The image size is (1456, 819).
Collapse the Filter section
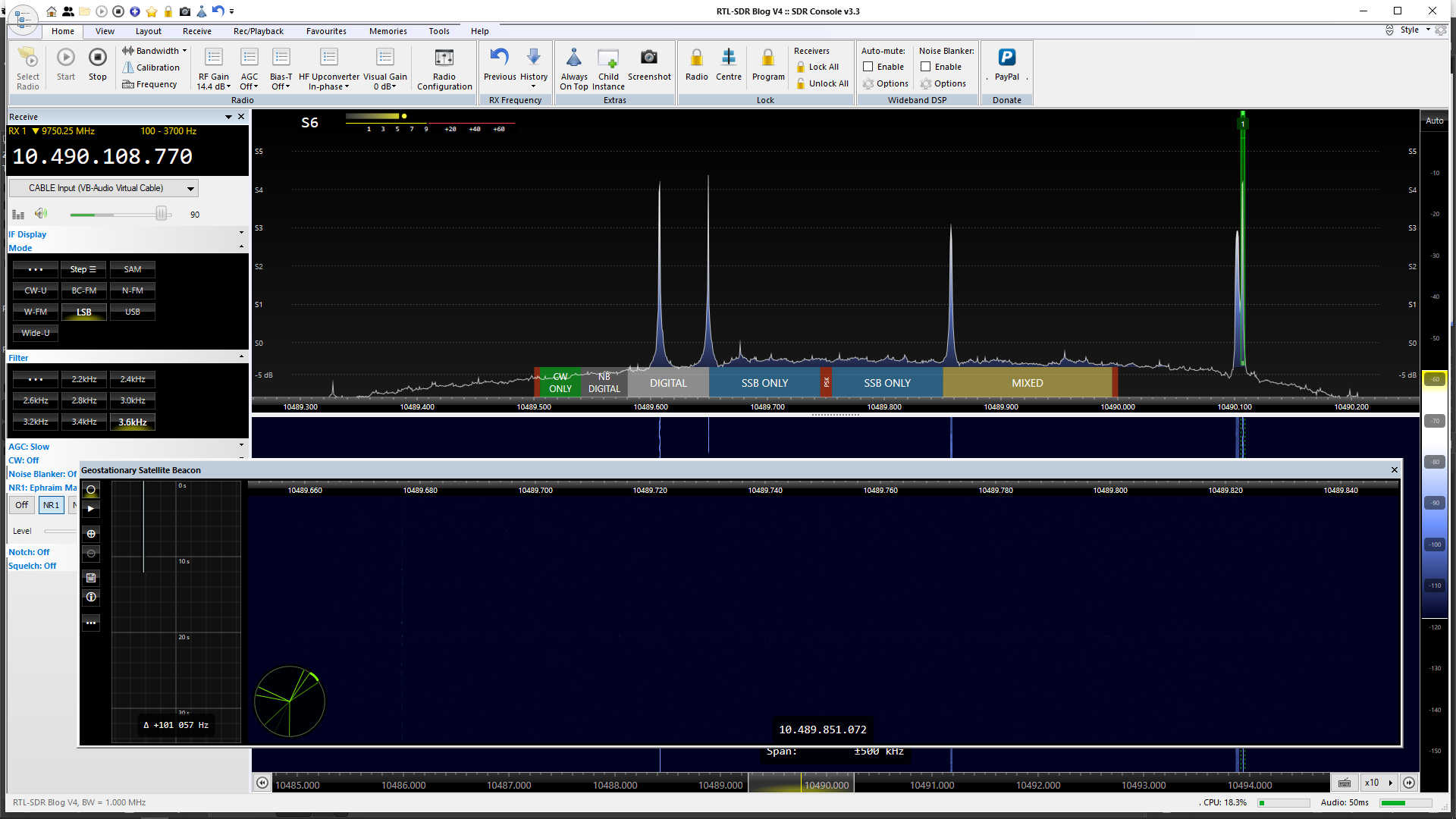241,356
